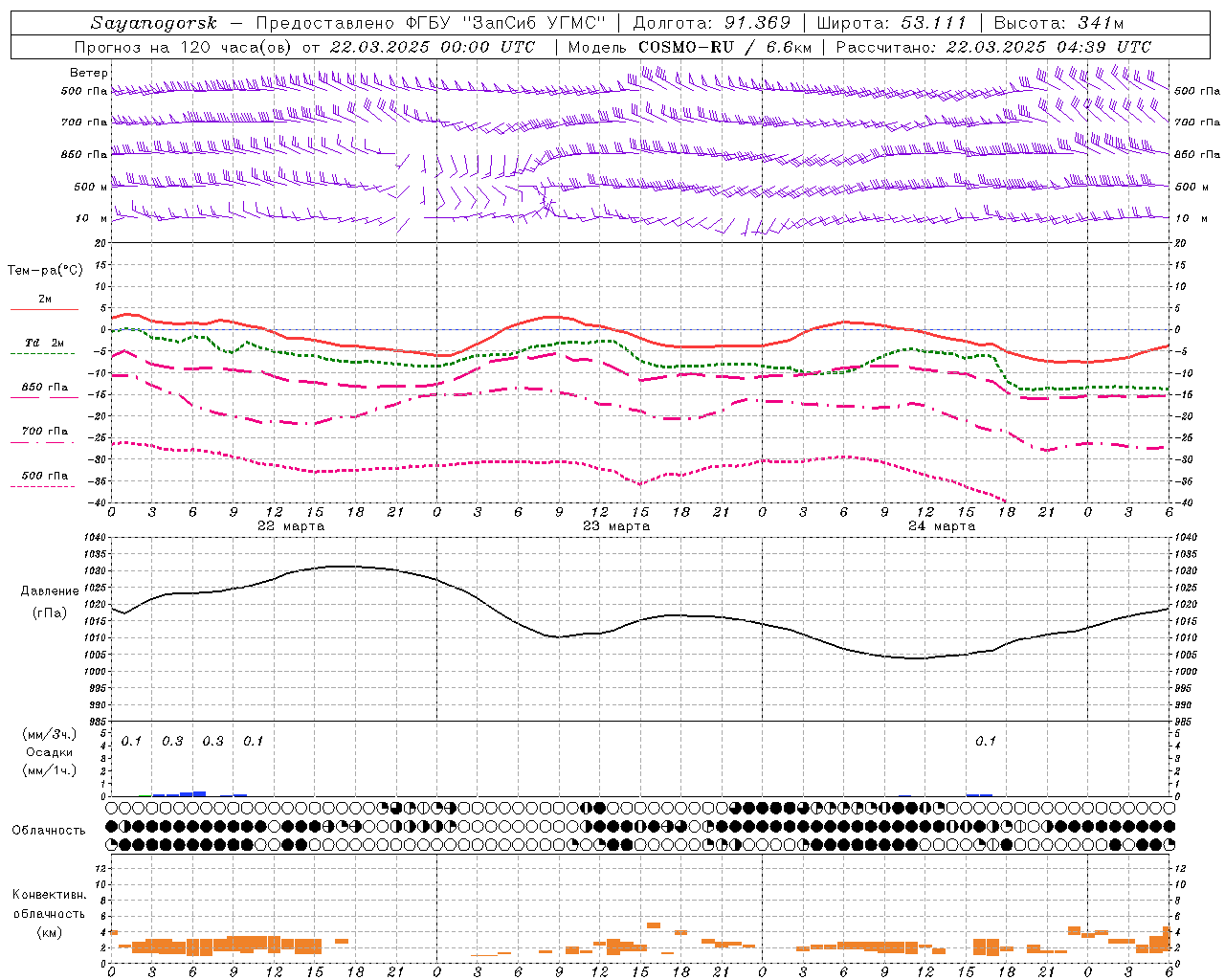Viewport: 1225px width, 980px height.
Task: Click the dotted pink 500 гПа legend line
Action: [x=42, y=486]
